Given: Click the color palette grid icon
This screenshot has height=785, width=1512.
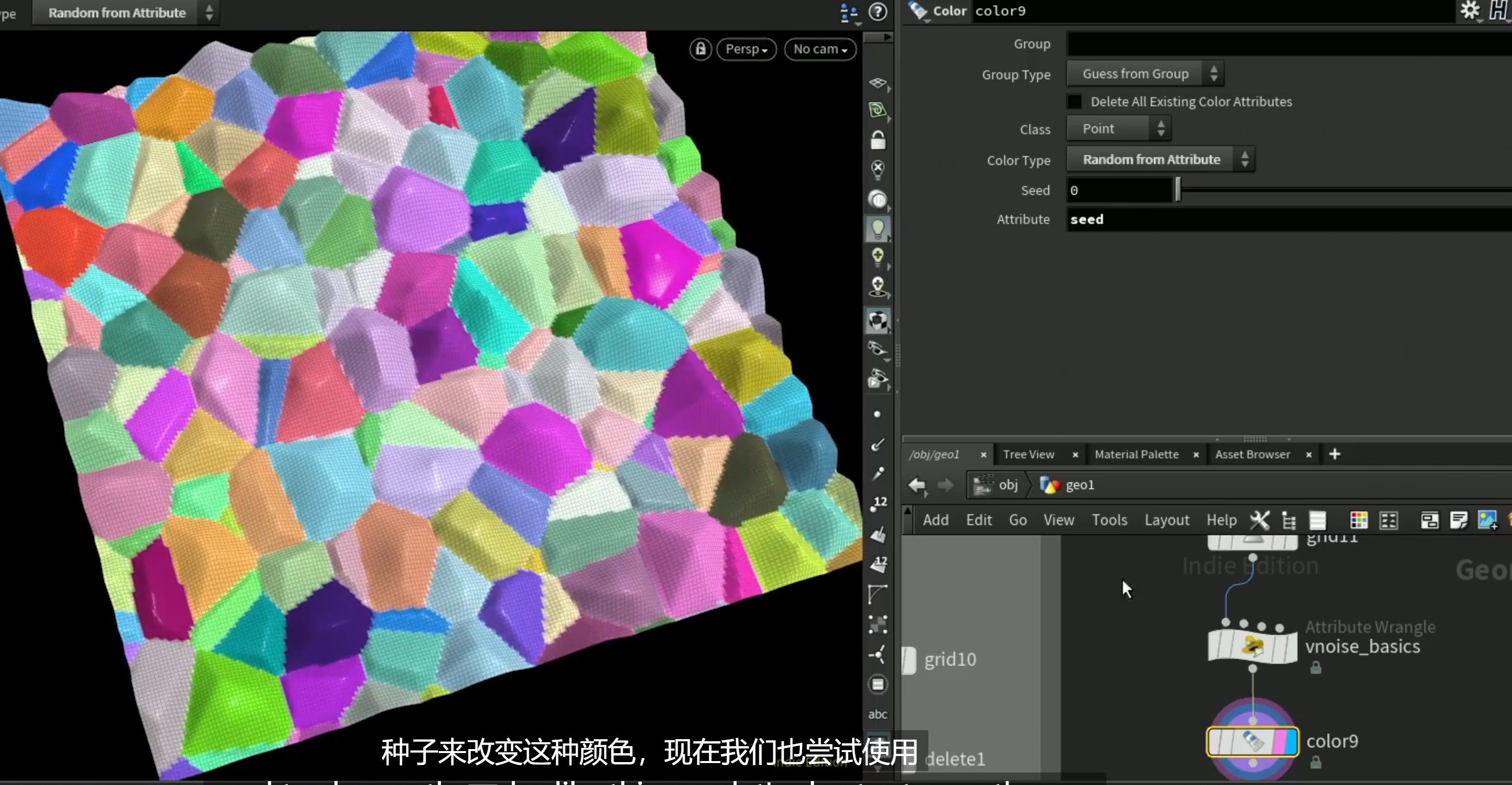Looking at the screenshot, I should tap(1359, 520).
